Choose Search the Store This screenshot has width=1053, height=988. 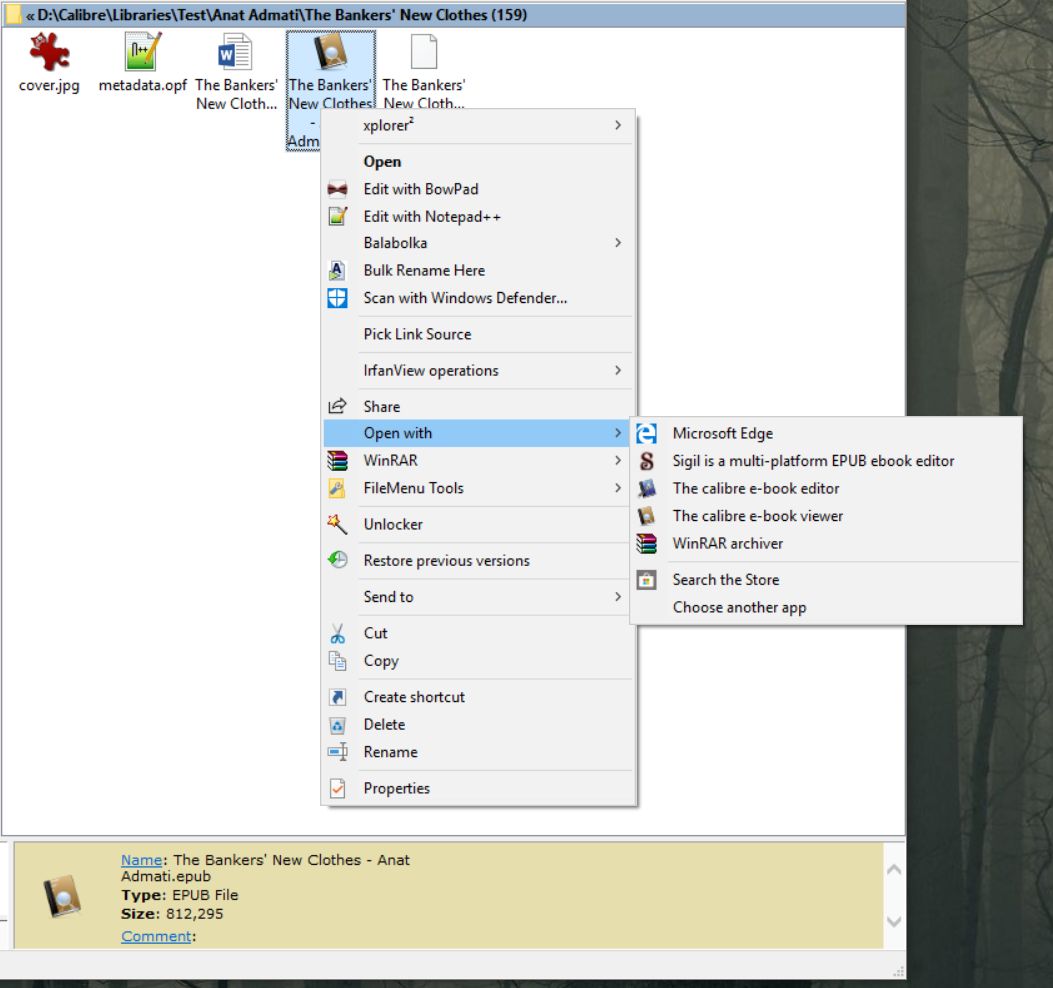coord(826,580)
